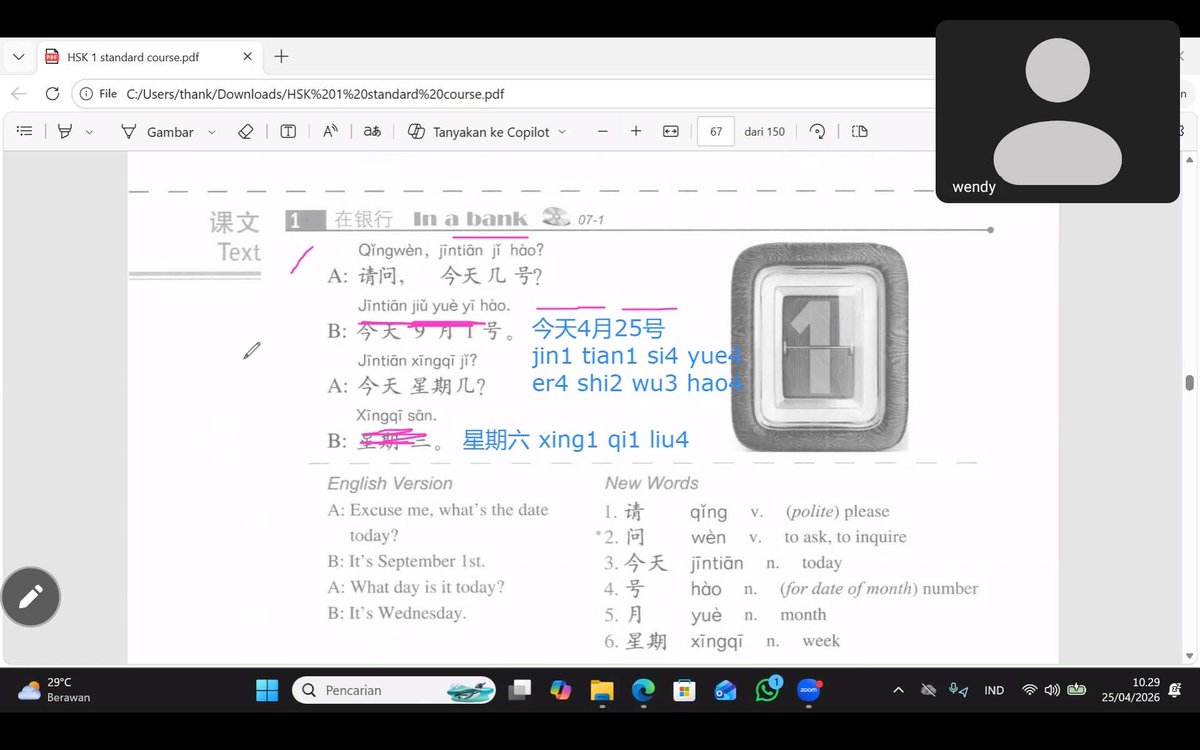This screenshot has height=750, width=1200.
Task: Click the camera-off tray icon
Action: 928,690
